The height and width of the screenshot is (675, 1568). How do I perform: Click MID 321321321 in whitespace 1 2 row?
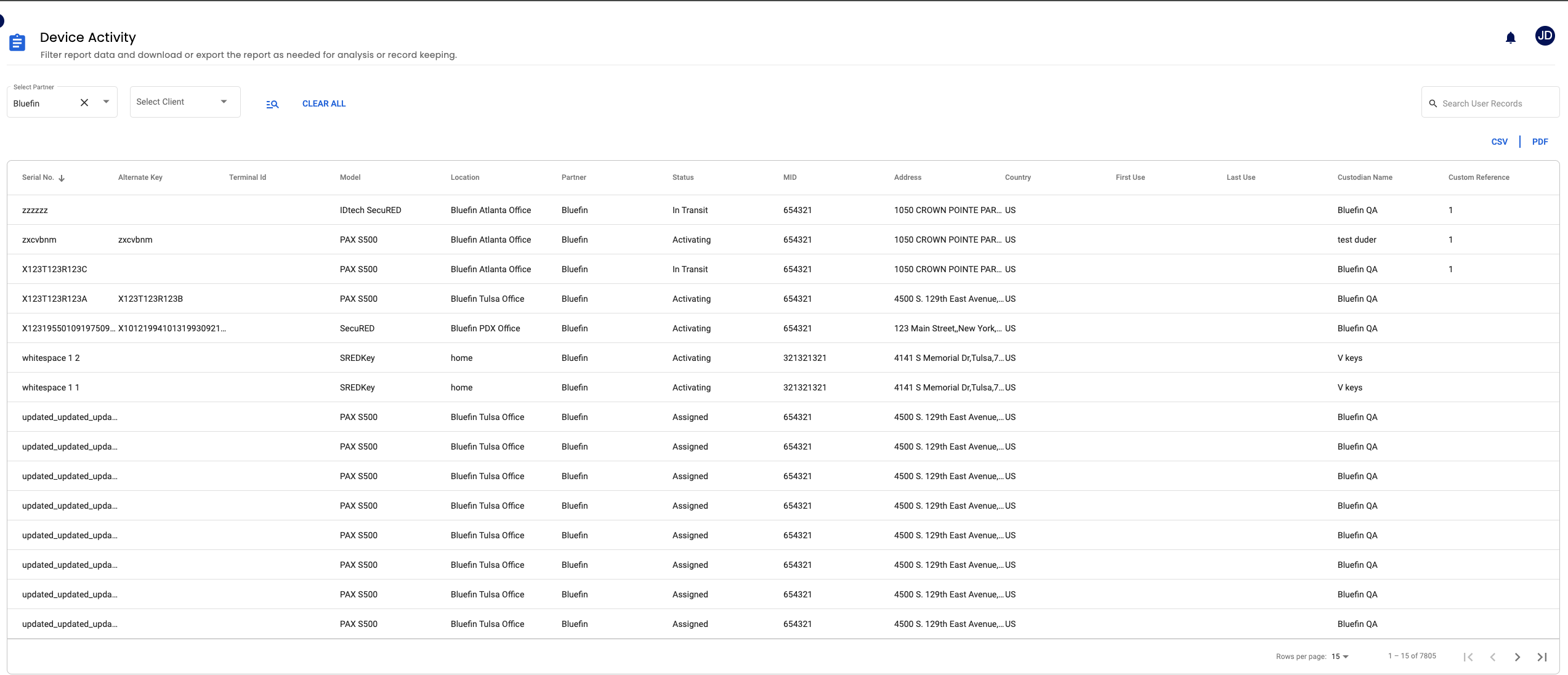pyautogui.click(x=805, y=358)
